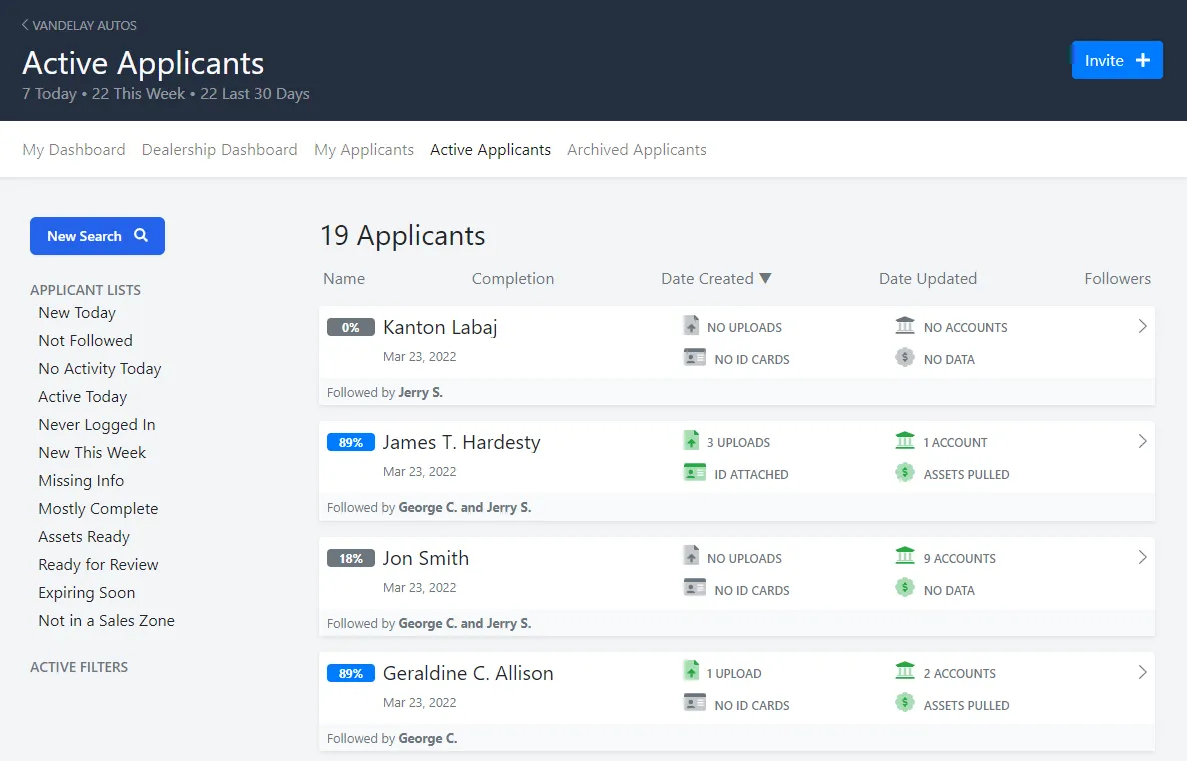Click the green upload icon for James T. Hardesty
The height and width of the screenshot is (761, 1187).
coord(691,441)
